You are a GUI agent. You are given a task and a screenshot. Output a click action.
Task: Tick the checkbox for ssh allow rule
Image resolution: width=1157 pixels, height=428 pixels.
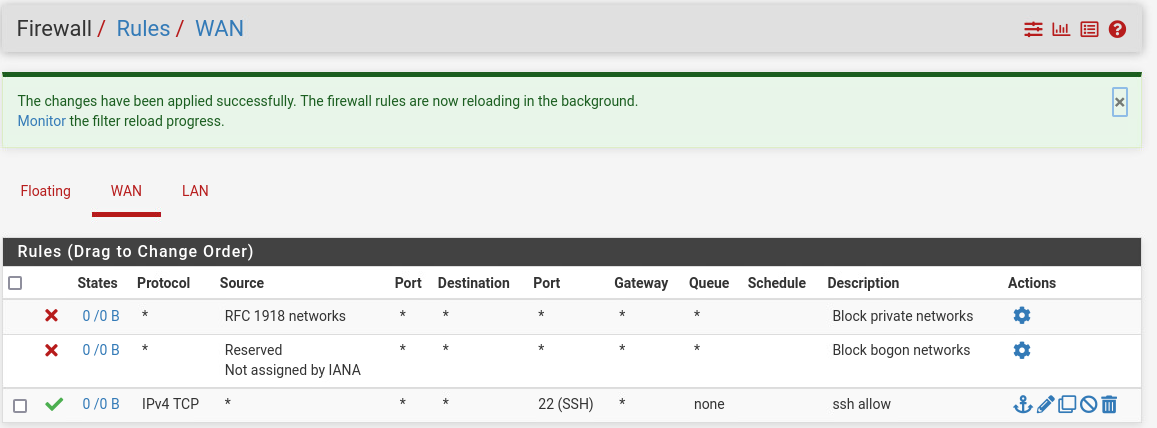20,405
